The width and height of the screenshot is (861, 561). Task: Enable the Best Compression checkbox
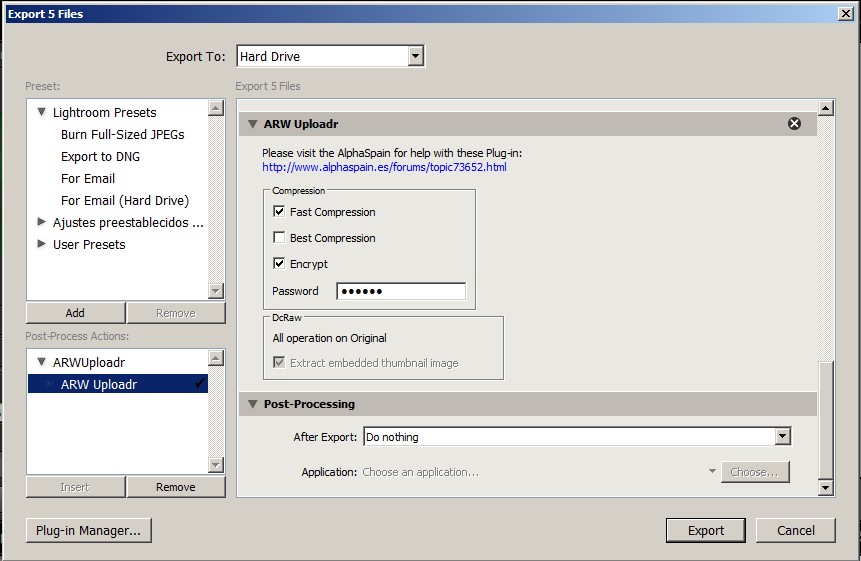(x=279, y=238)
